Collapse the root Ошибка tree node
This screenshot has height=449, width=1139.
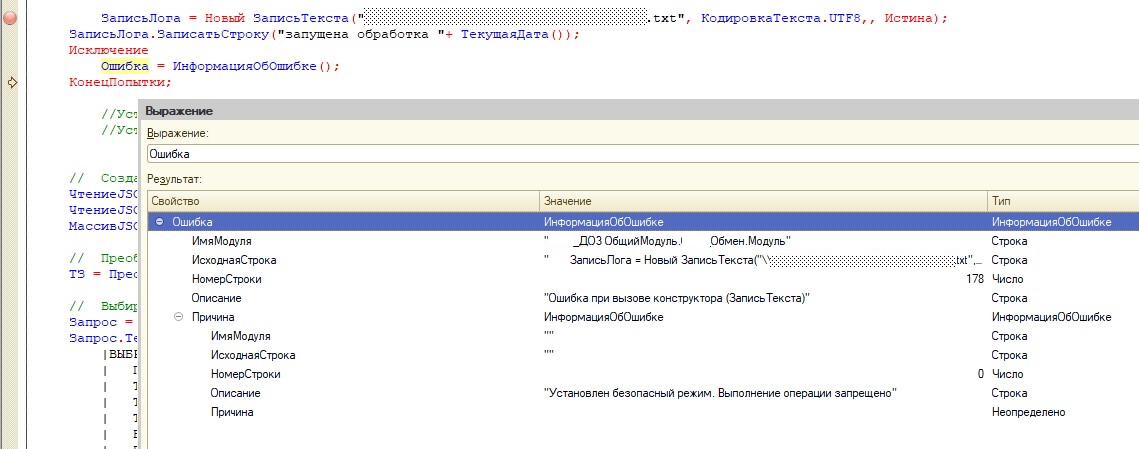160,222
